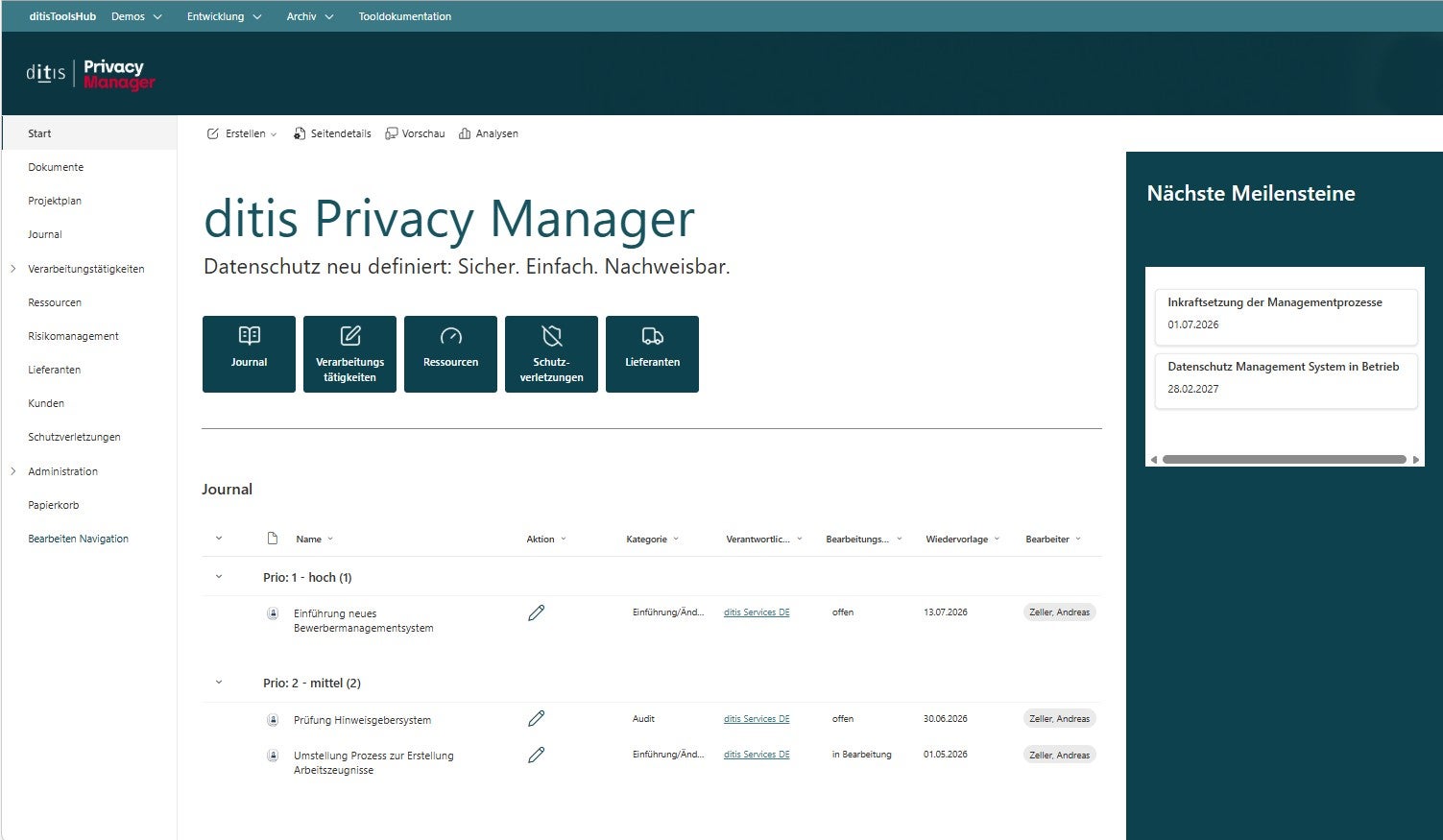Image resolution: width=1443 pixels, height=840 pixels.
Task: Open the Journal tile with book icon
Action: (249, 354)
